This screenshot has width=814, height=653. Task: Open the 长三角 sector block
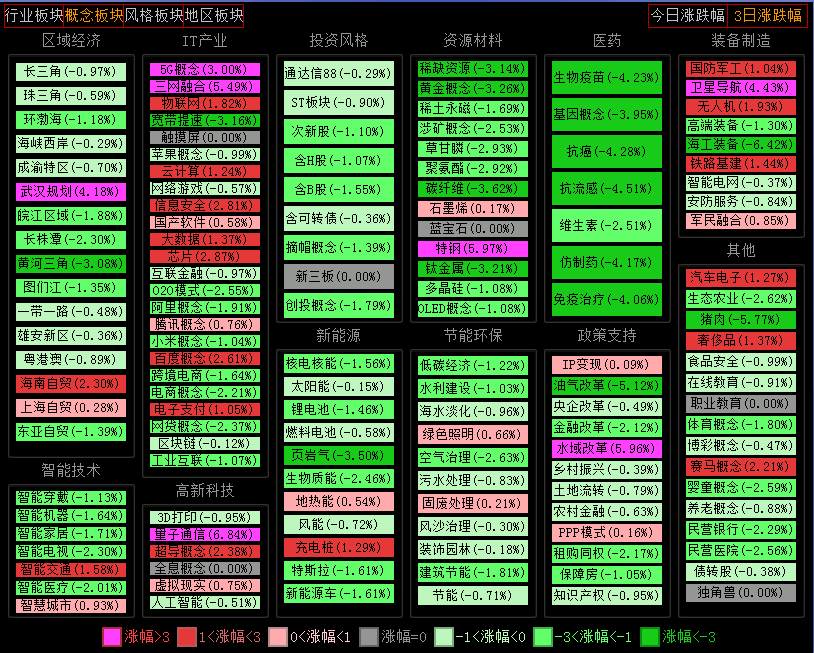[71, 72]
